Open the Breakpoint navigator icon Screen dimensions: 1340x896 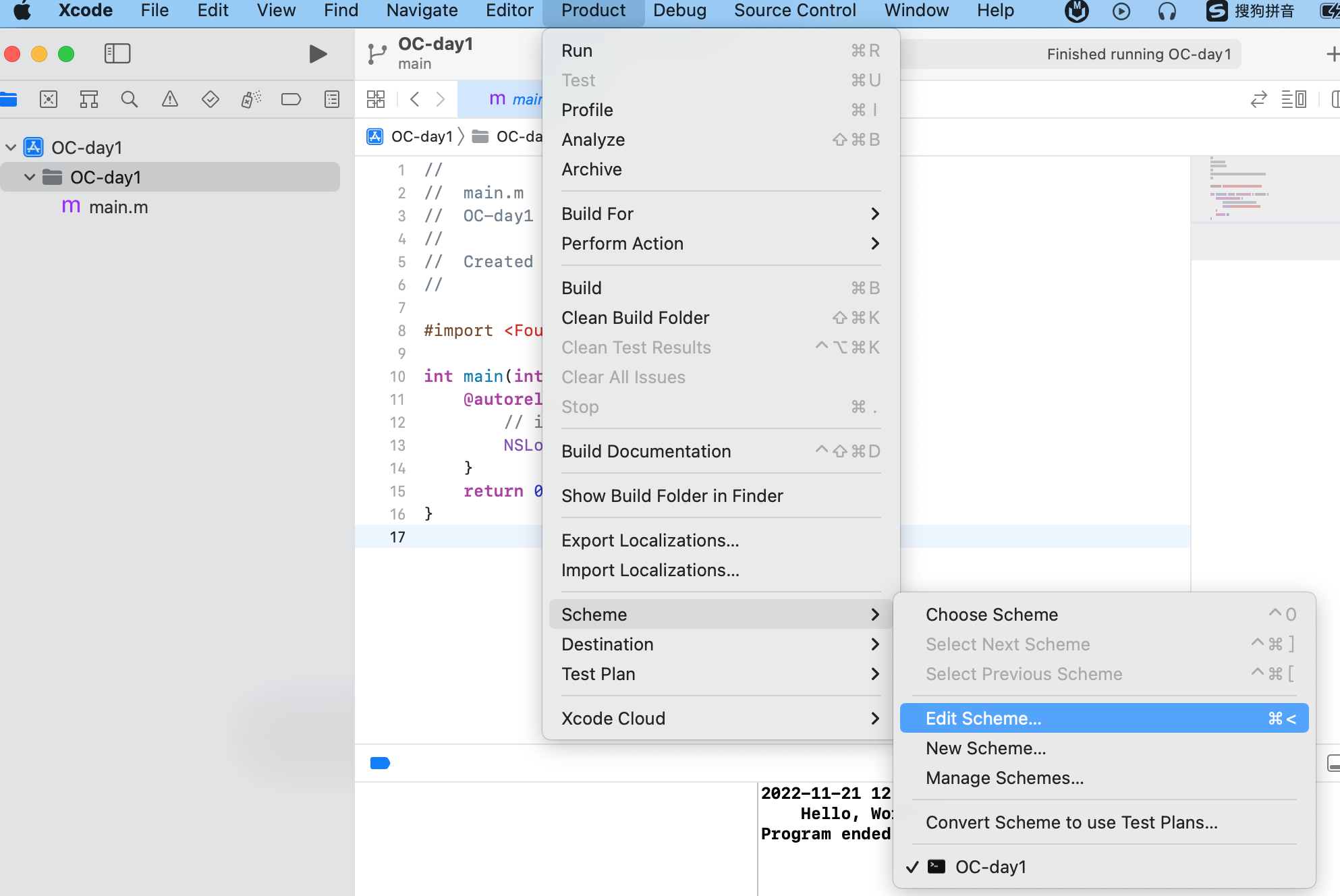point(291,100)
